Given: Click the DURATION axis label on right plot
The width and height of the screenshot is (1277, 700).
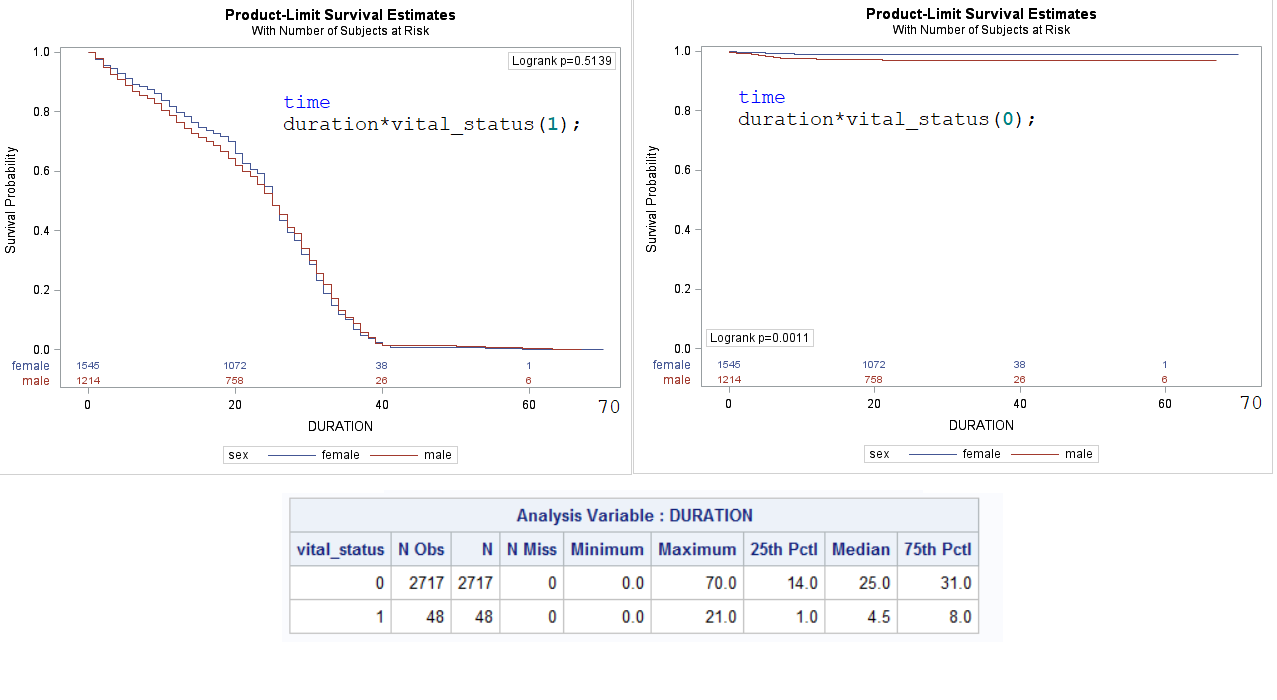Looking at the screenshot, I should [x=981, y=425].
